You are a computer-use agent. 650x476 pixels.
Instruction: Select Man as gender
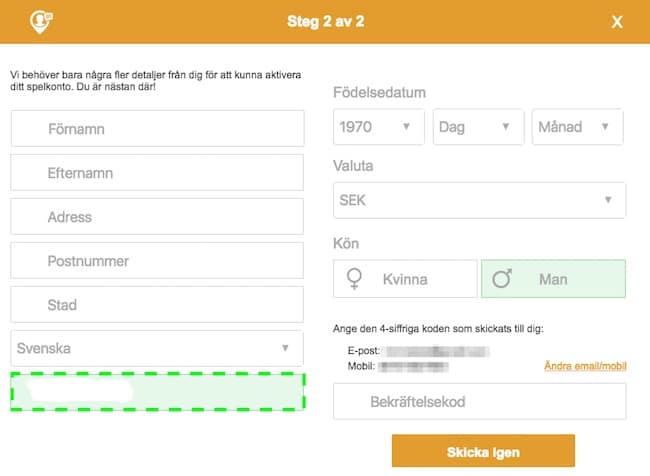[553, 279]
